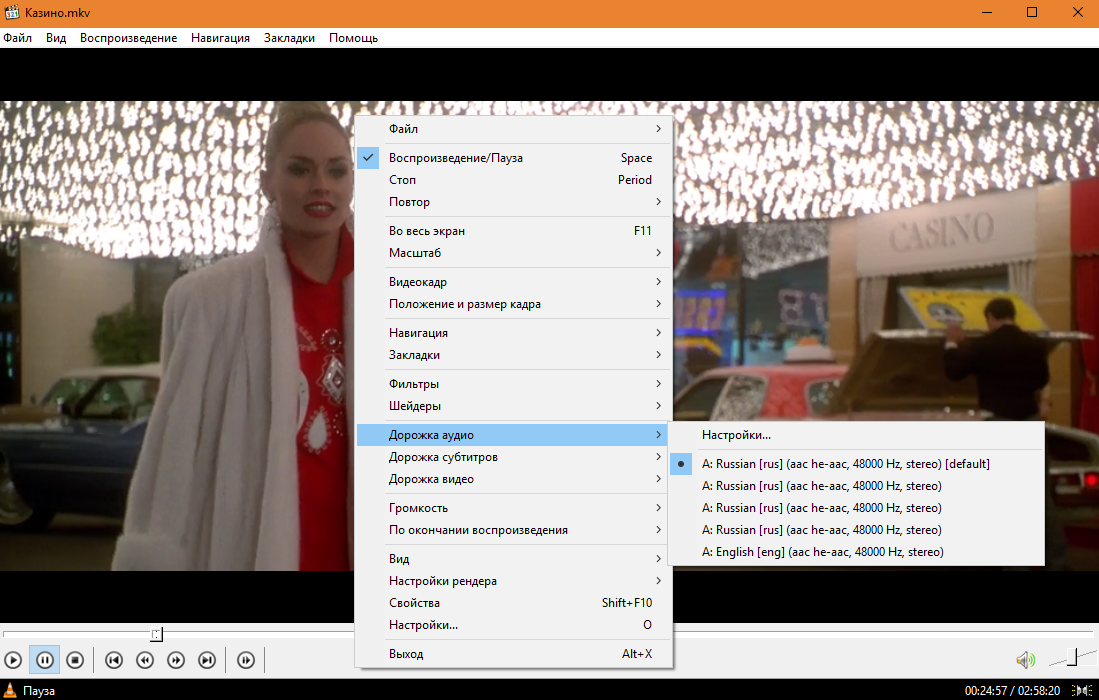Viewport: 1099px width, 700px height.
Task: Click the stereo speakers indicator in status bar
Action: 1083,691
